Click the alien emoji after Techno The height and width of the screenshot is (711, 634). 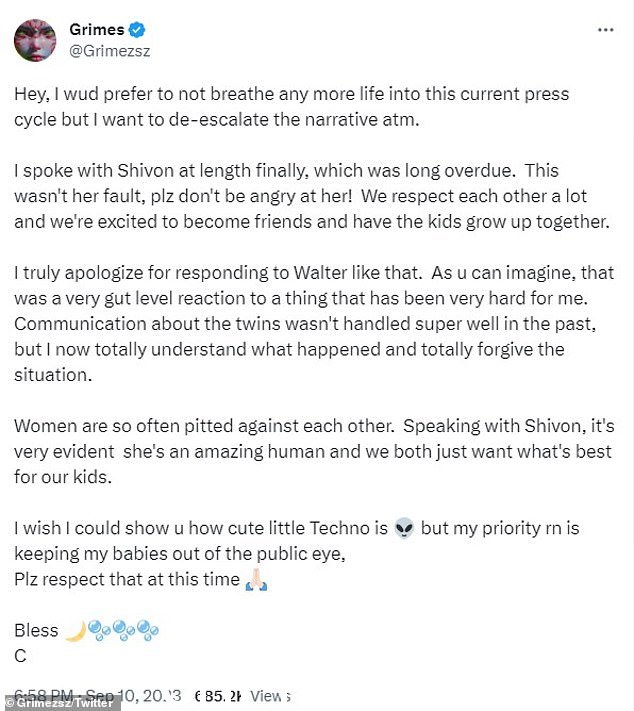pyautogui.click(x=404, y=528)
